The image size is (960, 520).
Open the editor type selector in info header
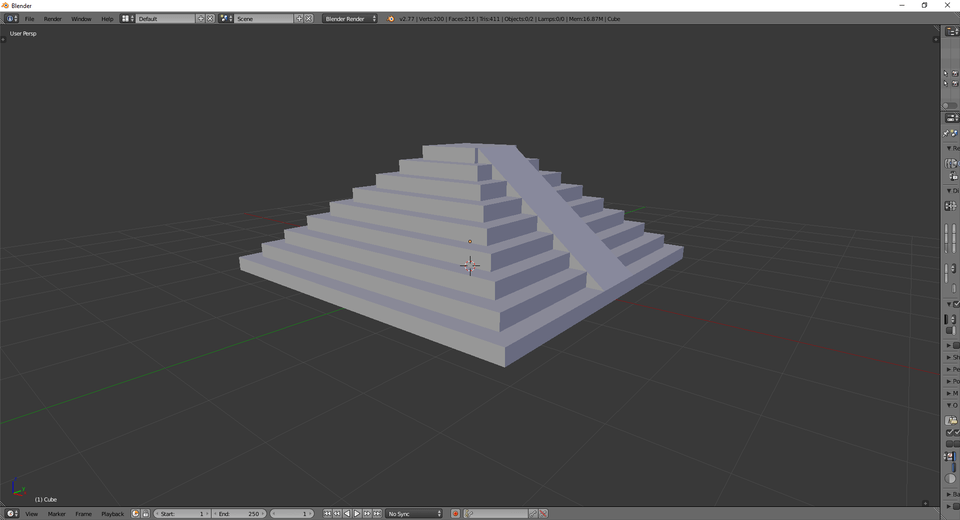click(11, 19)
